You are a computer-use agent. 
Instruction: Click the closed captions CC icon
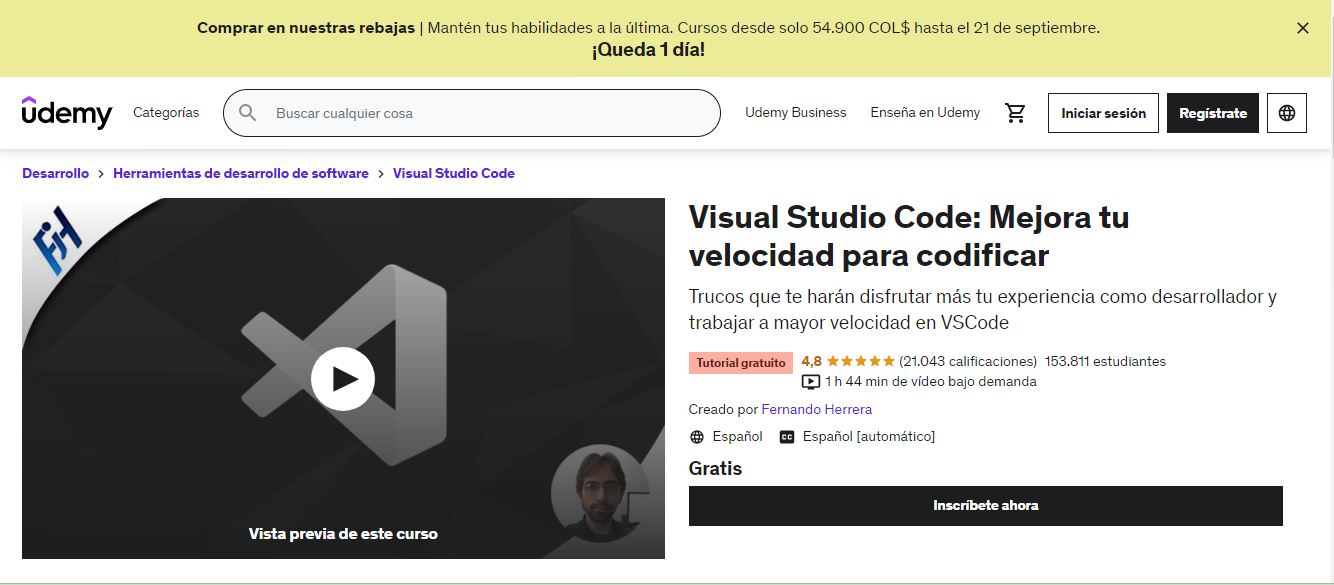tap(787, 437)
